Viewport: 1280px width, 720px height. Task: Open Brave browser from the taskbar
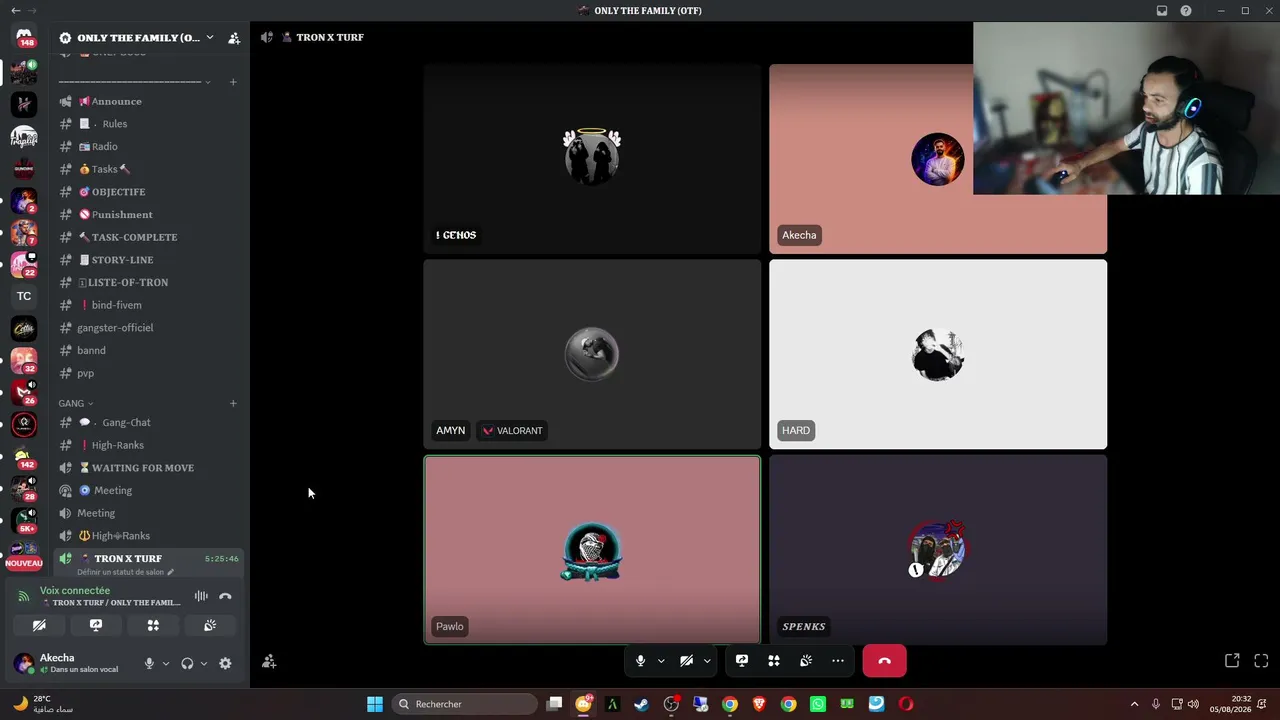[759, 704]
